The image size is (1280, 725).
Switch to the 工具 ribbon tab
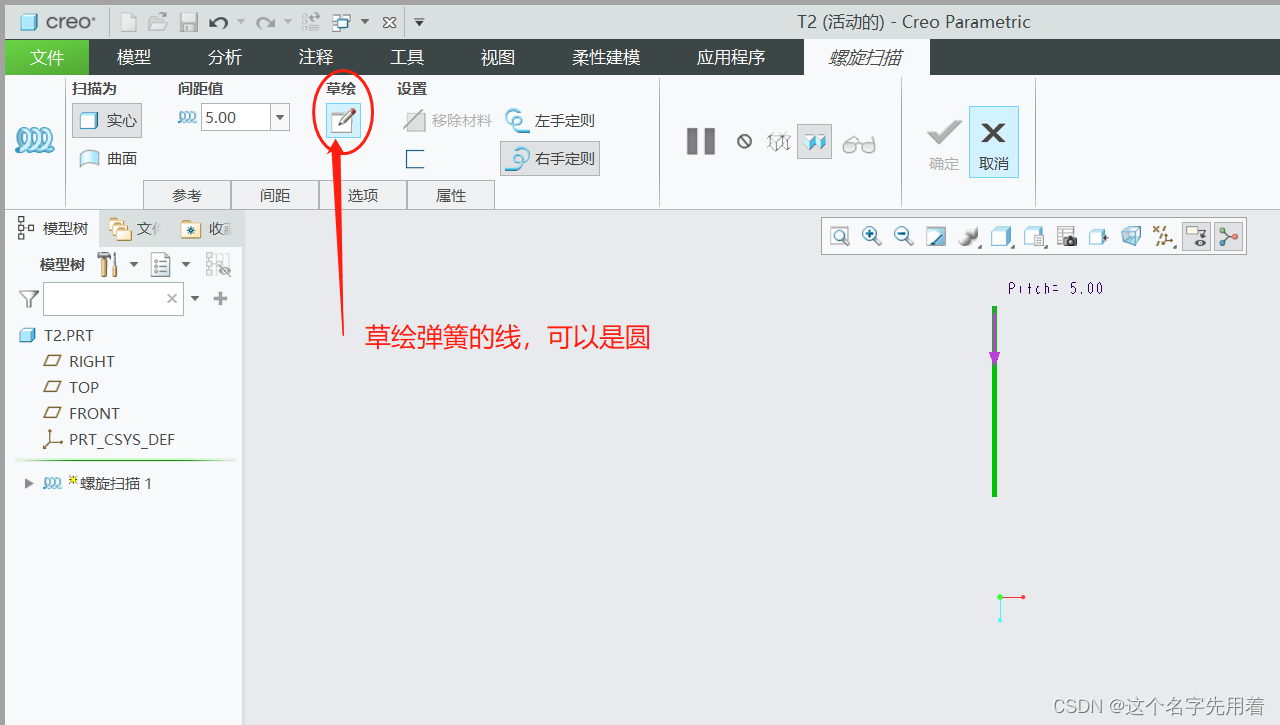(407, 57)
